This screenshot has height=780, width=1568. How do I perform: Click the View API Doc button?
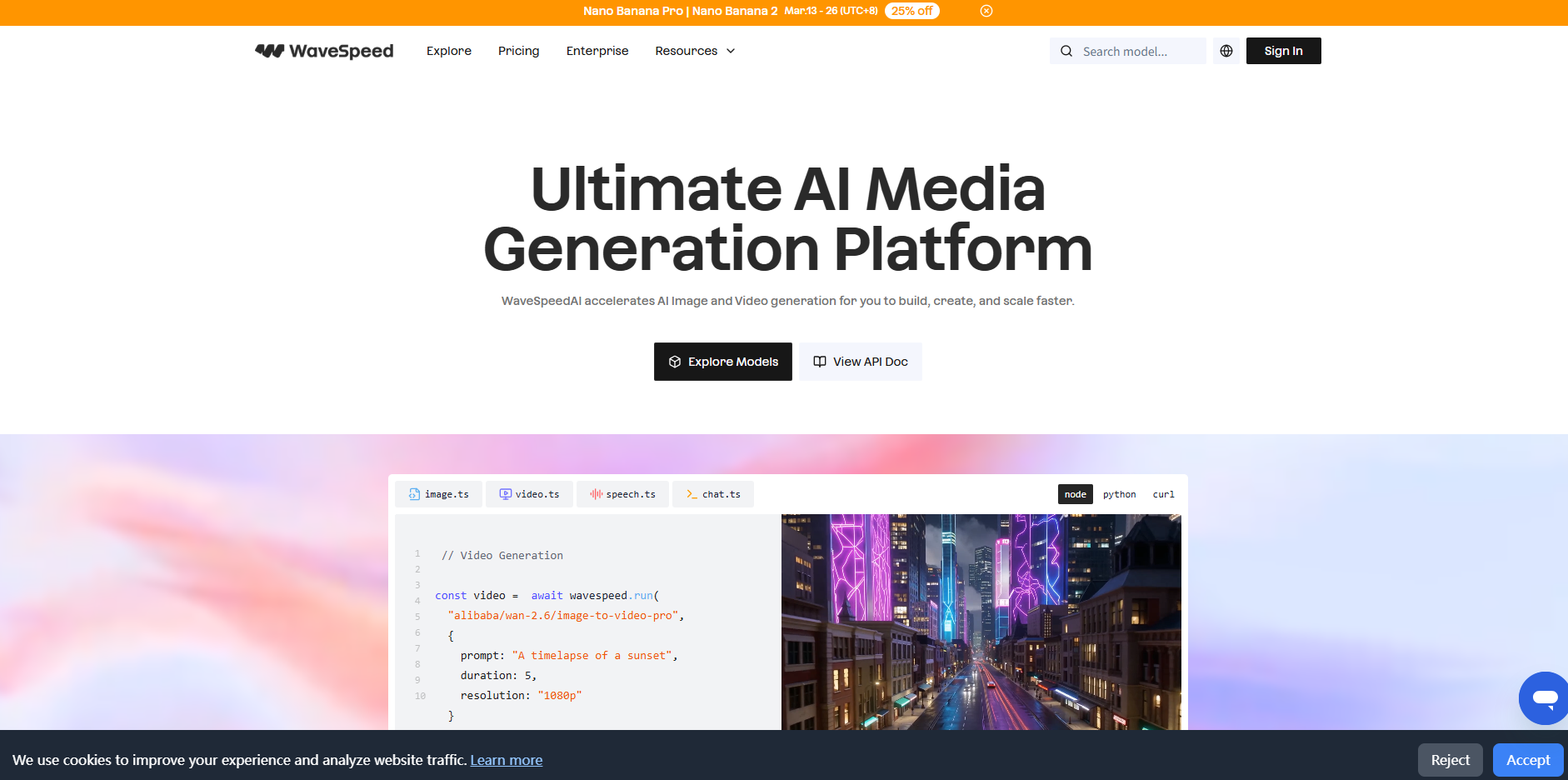tap(860, 362)
